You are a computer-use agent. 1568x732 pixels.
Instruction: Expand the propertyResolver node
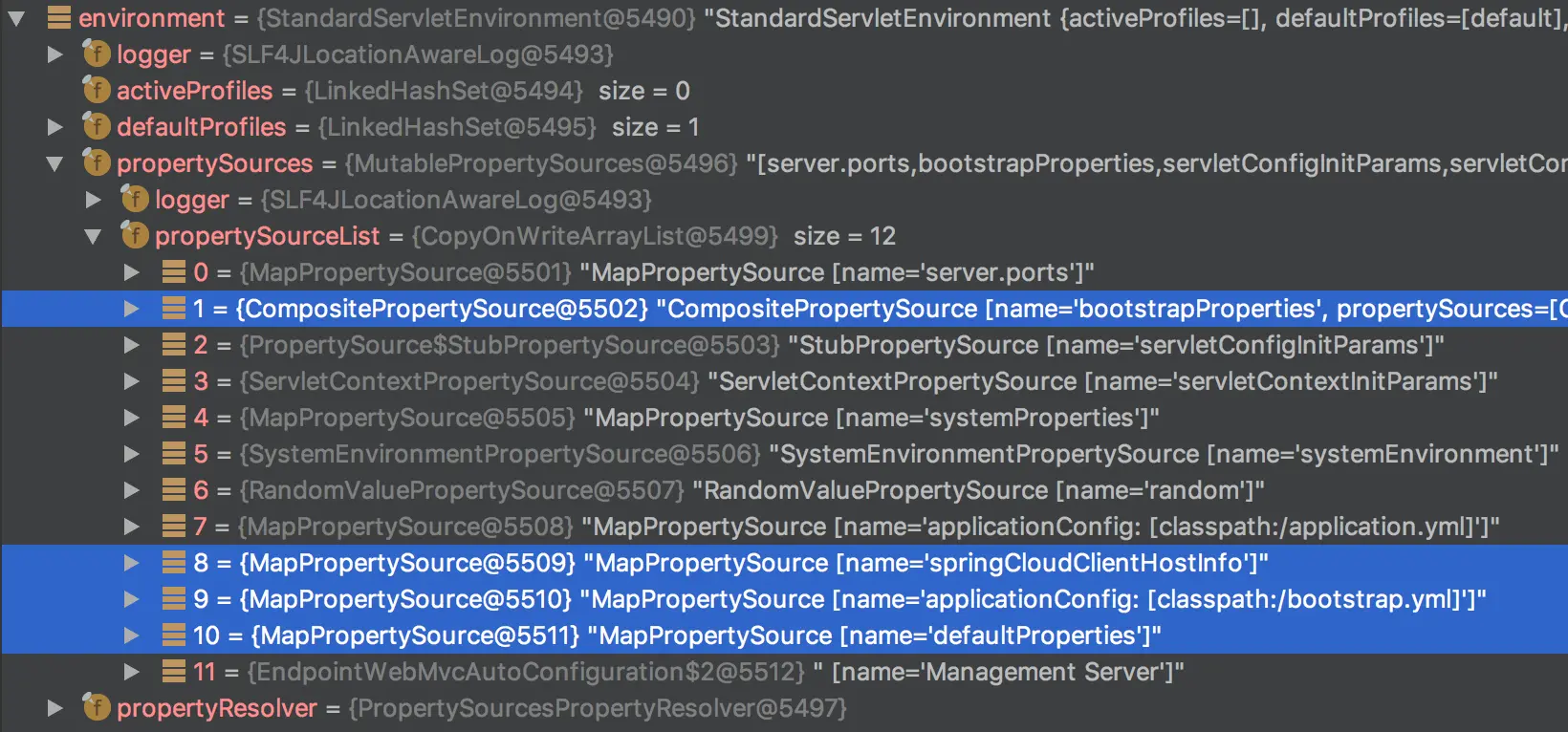55,708
